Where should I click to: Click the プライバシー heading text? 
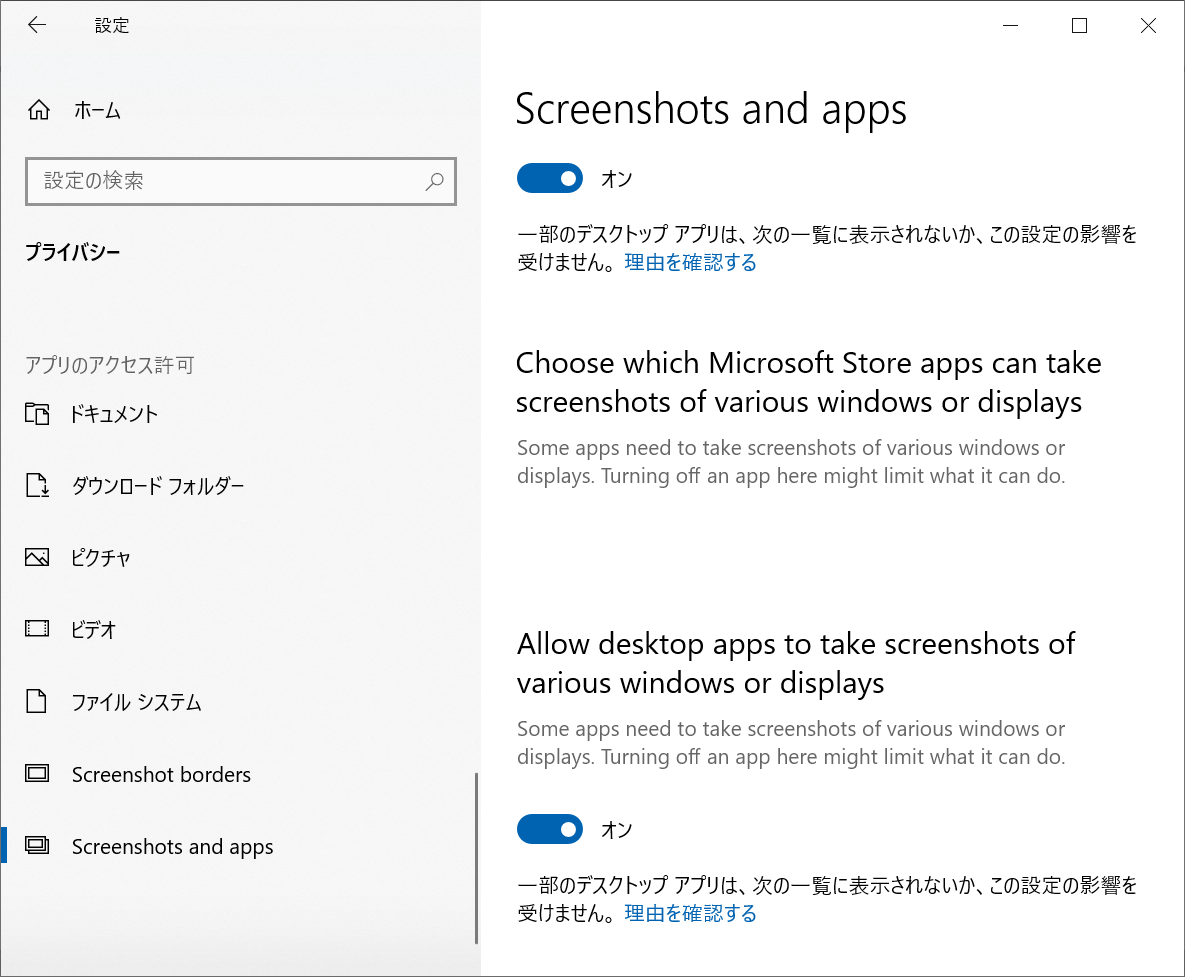click(73, 252)
